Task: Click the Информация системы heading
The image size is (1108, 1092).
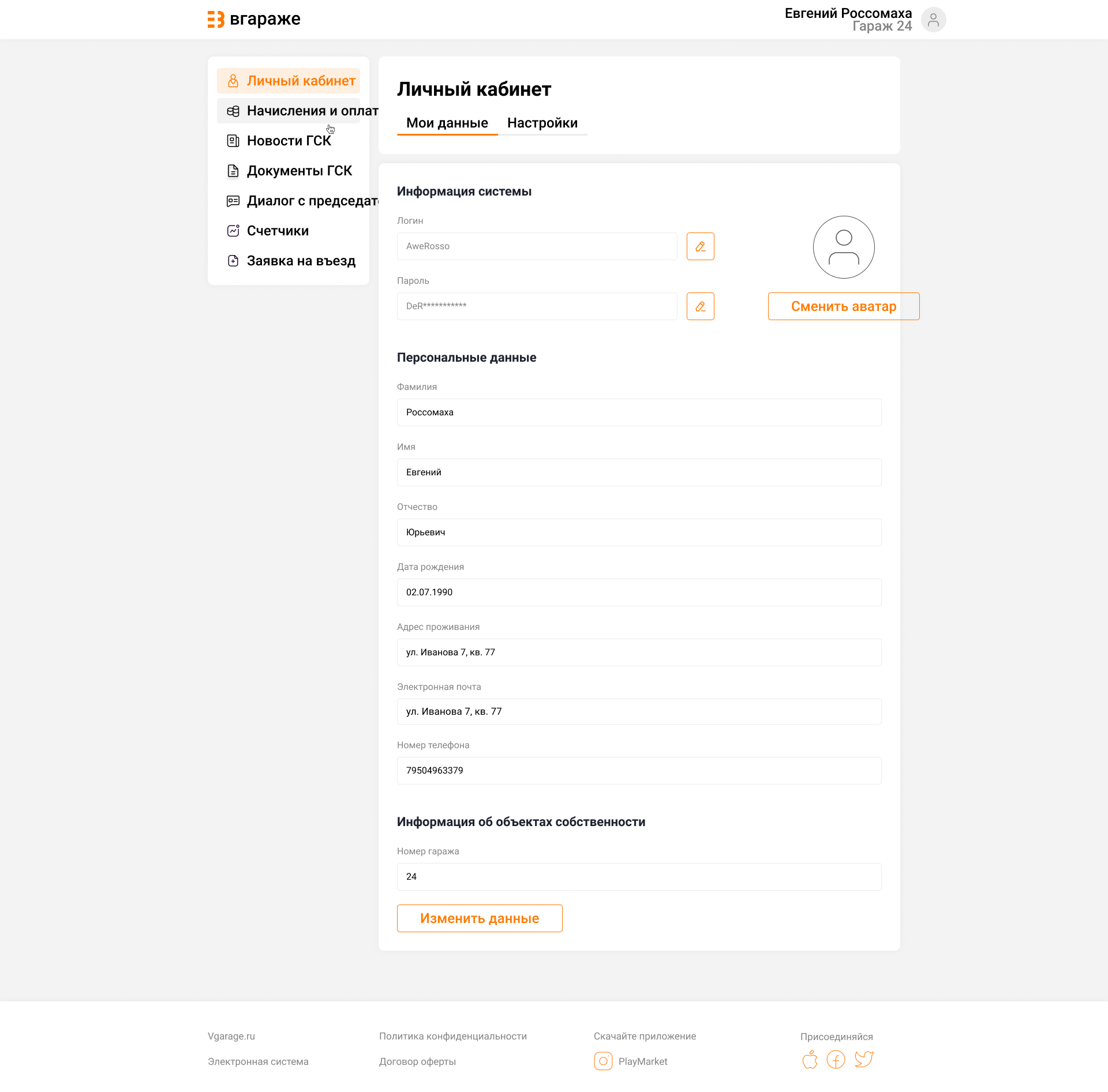Action: pyautogui.click(x=465, y=192)
